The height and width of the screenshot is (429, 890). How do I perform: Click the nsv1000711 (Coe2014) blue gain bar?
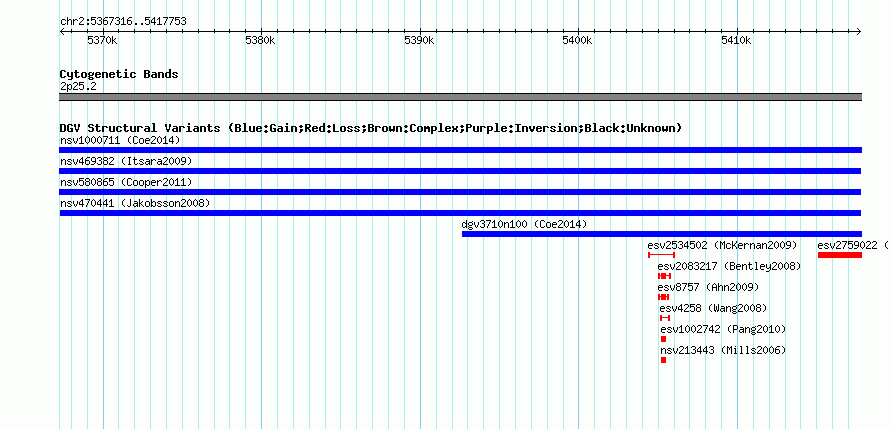coord(460,150)
